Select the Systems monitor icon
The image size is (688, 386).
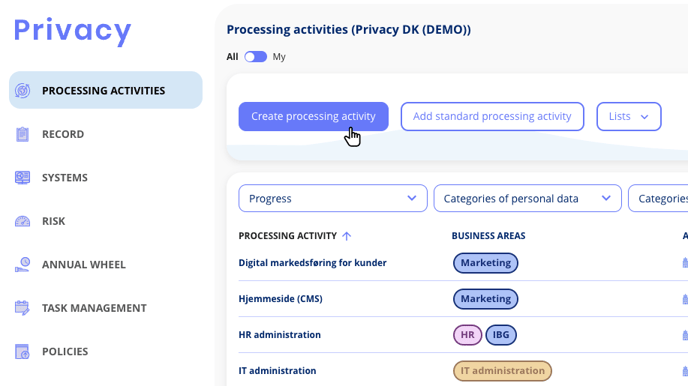point(22,177)
